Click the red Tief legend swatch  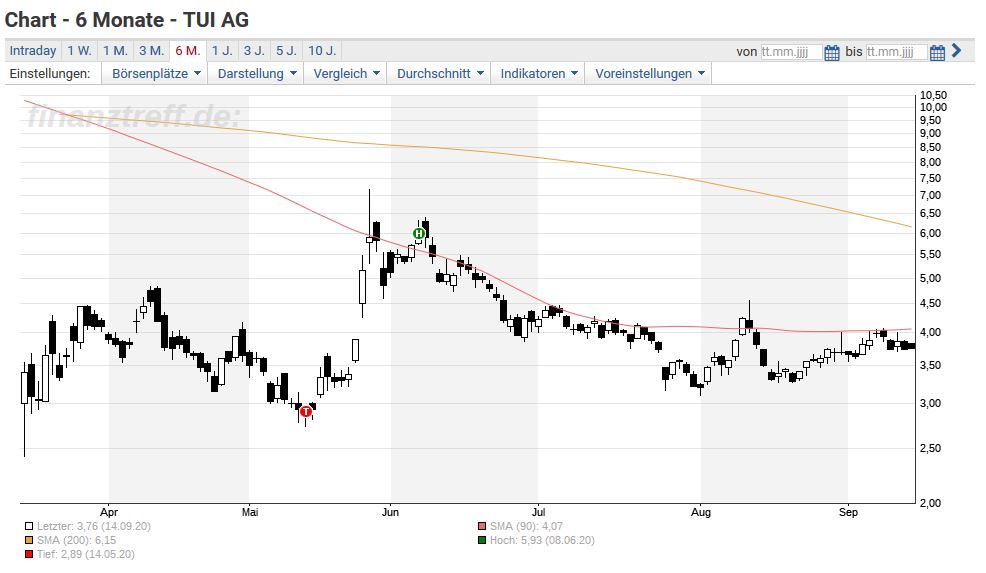pyautogui.click(x=29, y=554)
